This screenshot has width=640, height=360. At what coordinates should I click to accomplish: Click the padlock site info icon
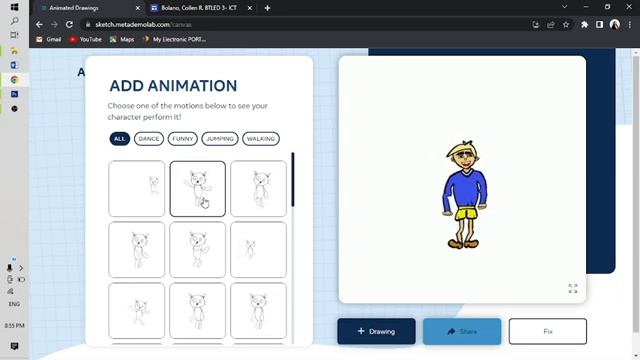88,24
